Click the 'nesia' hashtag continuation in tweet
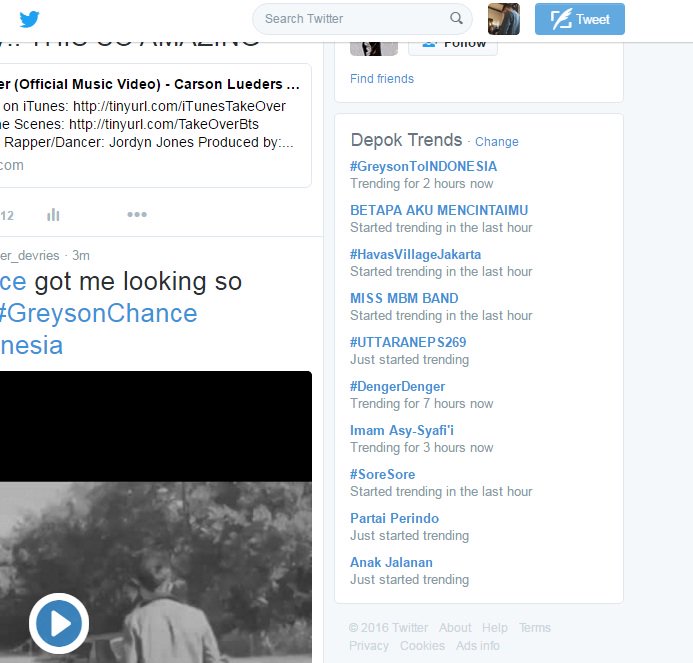The height and width of the screenshot is (663, 693). [31, 345]
